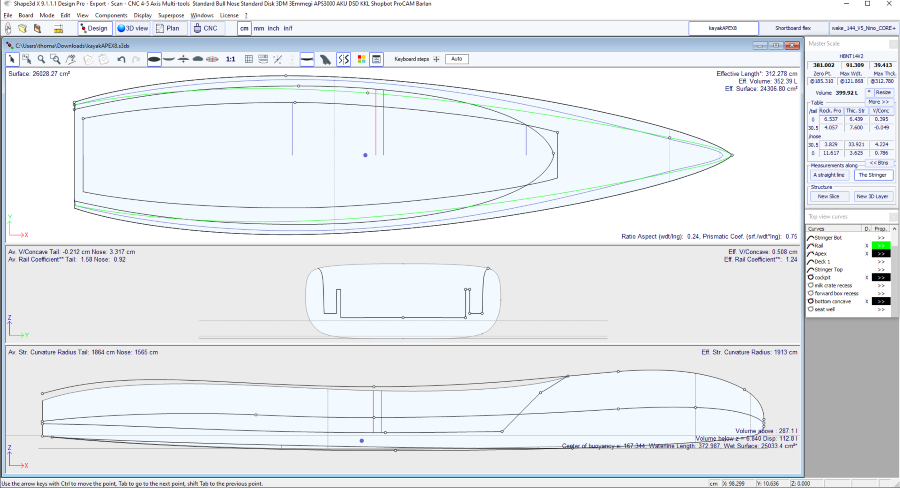
Task: Switch to the 3D view mode
Action: click(134, 29)
